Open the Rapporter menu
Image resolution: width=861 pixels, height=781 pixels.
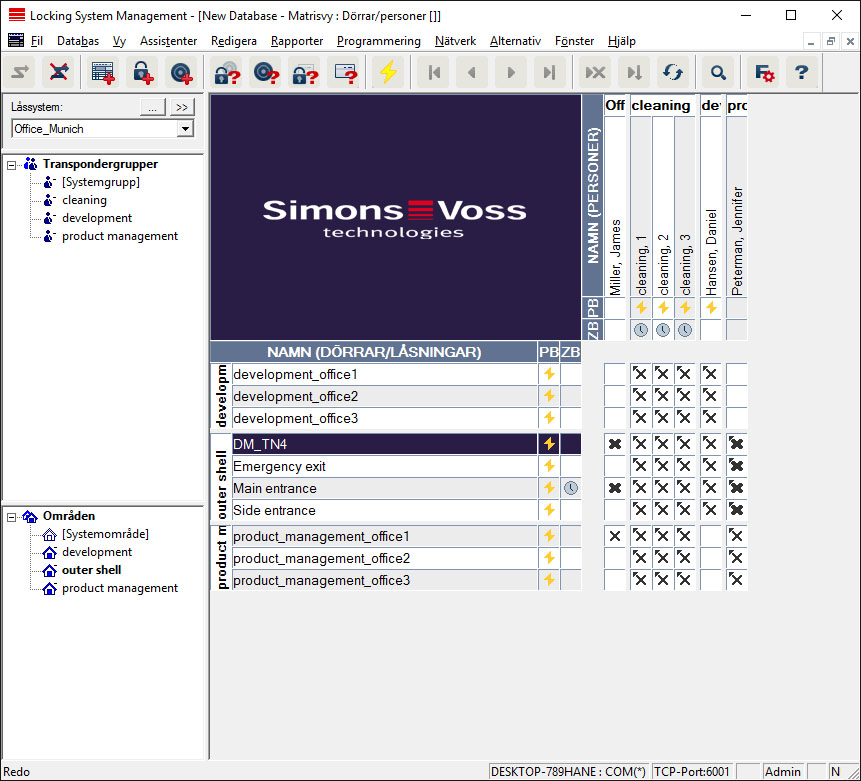coord(296,41)
